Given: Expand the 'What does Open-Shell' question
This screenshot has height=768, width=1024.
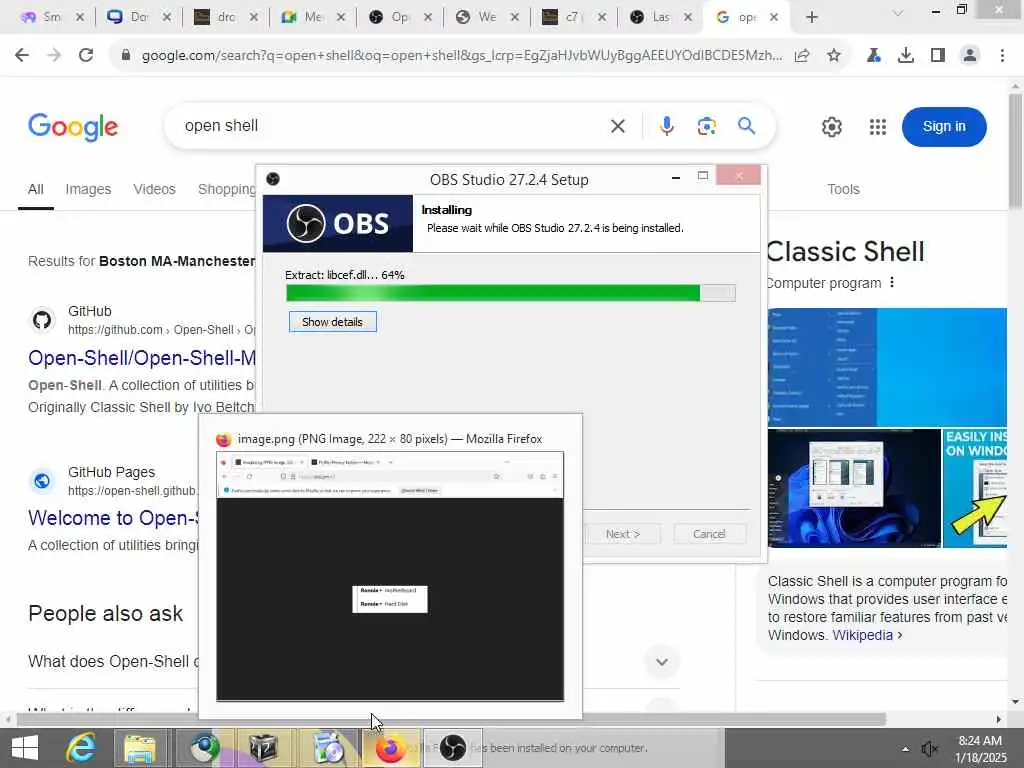Looking at the screenshot, I should pos(662,662).
